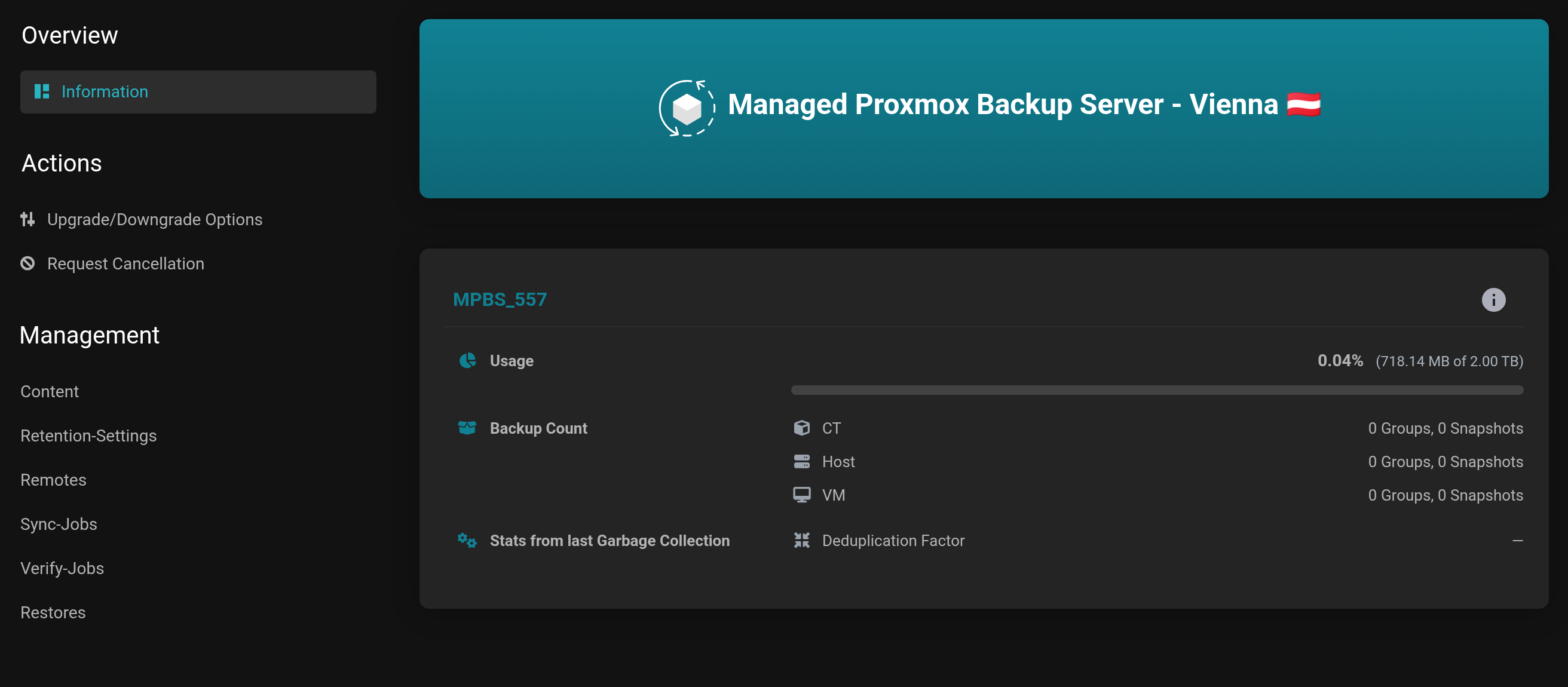
Task: Click the '0.04%' usage value
Action: (x=1340, y=361)
